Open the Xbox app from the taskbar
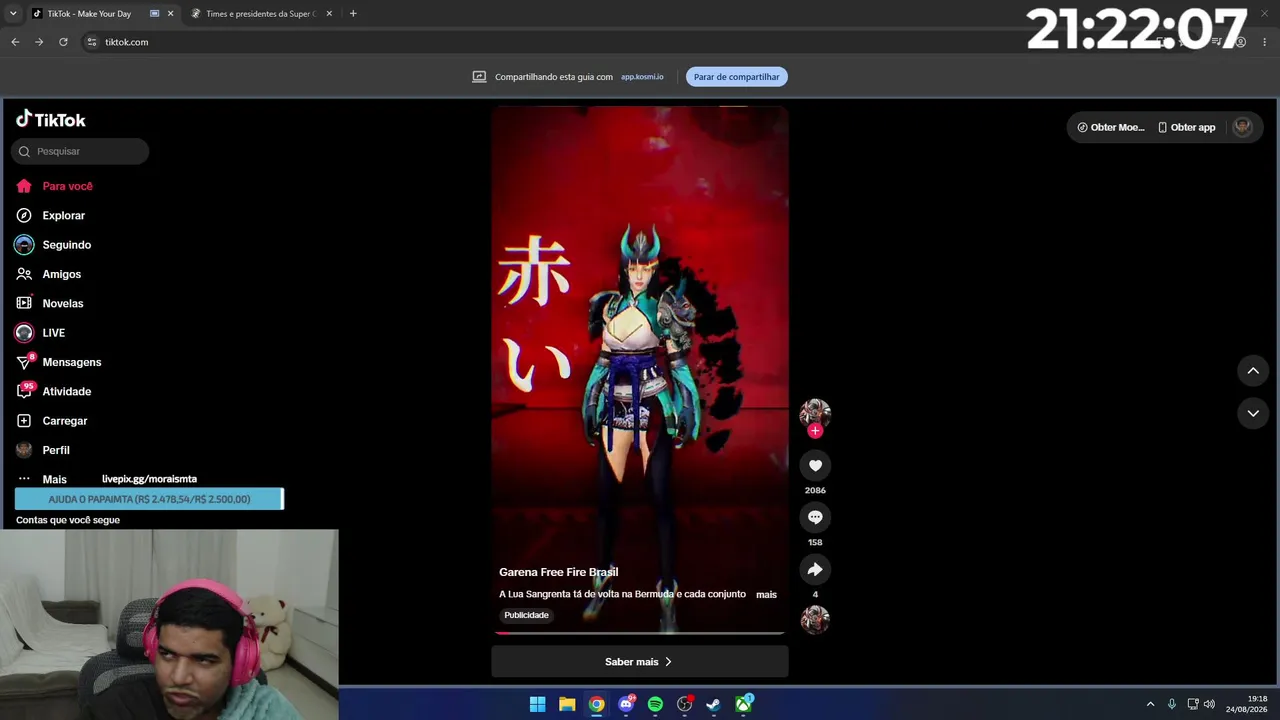The height and width of the screenshot is (720, 1280). 744,704
